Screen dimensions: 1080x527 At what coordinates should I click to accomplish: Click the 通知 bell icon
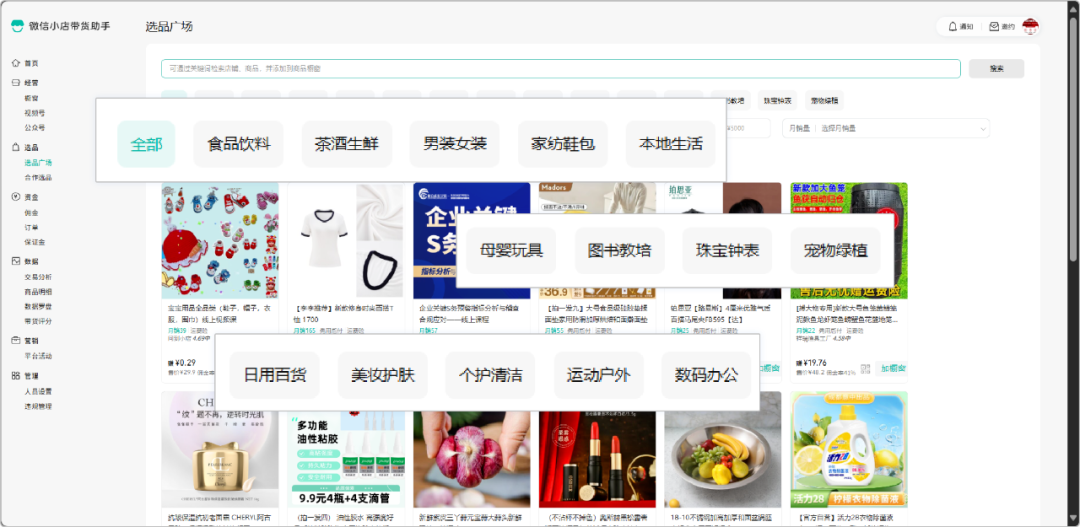click(953, 27)
